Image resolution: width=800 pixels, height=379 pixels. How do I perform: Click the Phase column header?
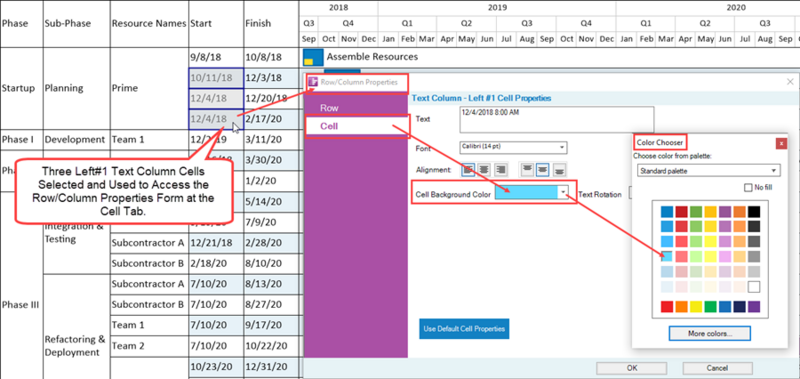[21, 23]
